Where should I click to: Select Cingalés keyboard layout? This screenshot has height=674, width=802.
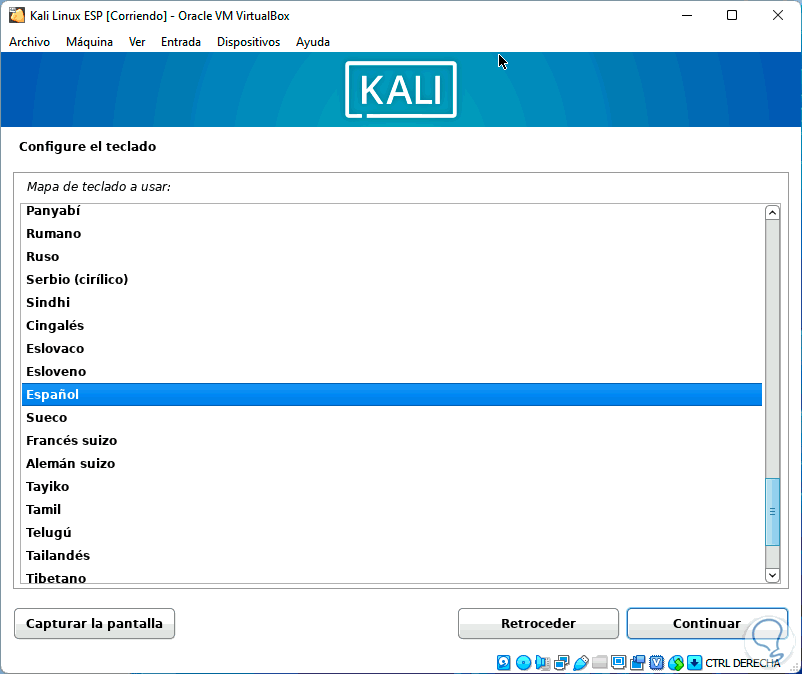click(392, 326)
